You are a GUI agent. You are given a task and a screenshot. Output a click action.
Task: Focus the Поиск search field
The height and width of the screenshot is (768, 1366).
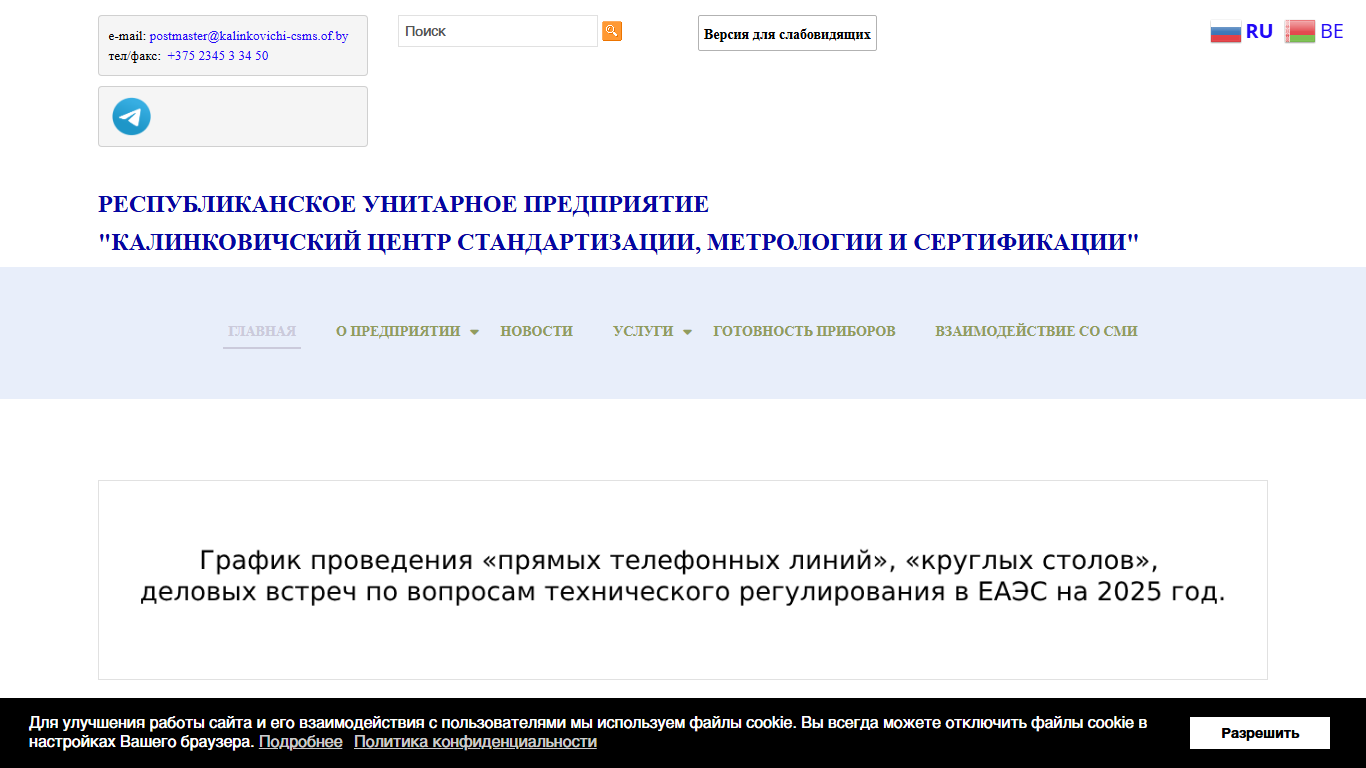[x=498, y=31]
